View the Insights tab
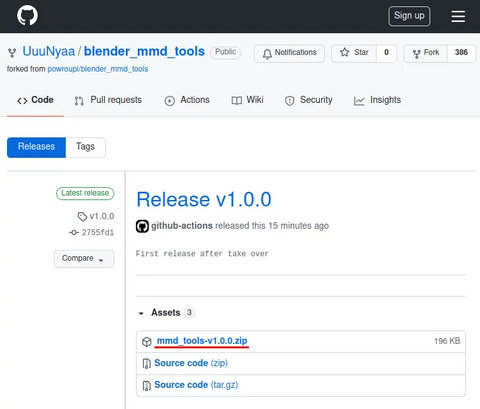Image resolution: width=480 pixels, height=409 pixels. (x=377, y=100)
